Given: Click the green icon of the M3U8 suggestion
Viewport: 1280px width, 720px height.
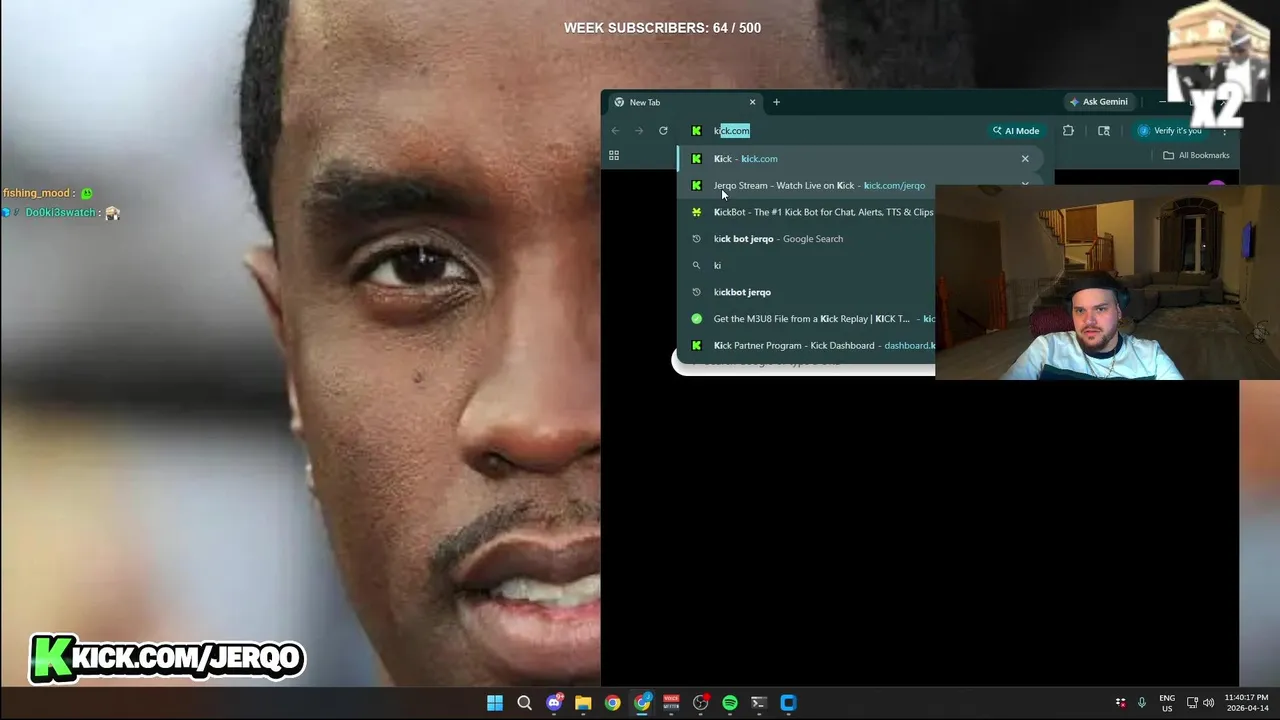Looking at the screenshot, I should [x=697, y=319].
